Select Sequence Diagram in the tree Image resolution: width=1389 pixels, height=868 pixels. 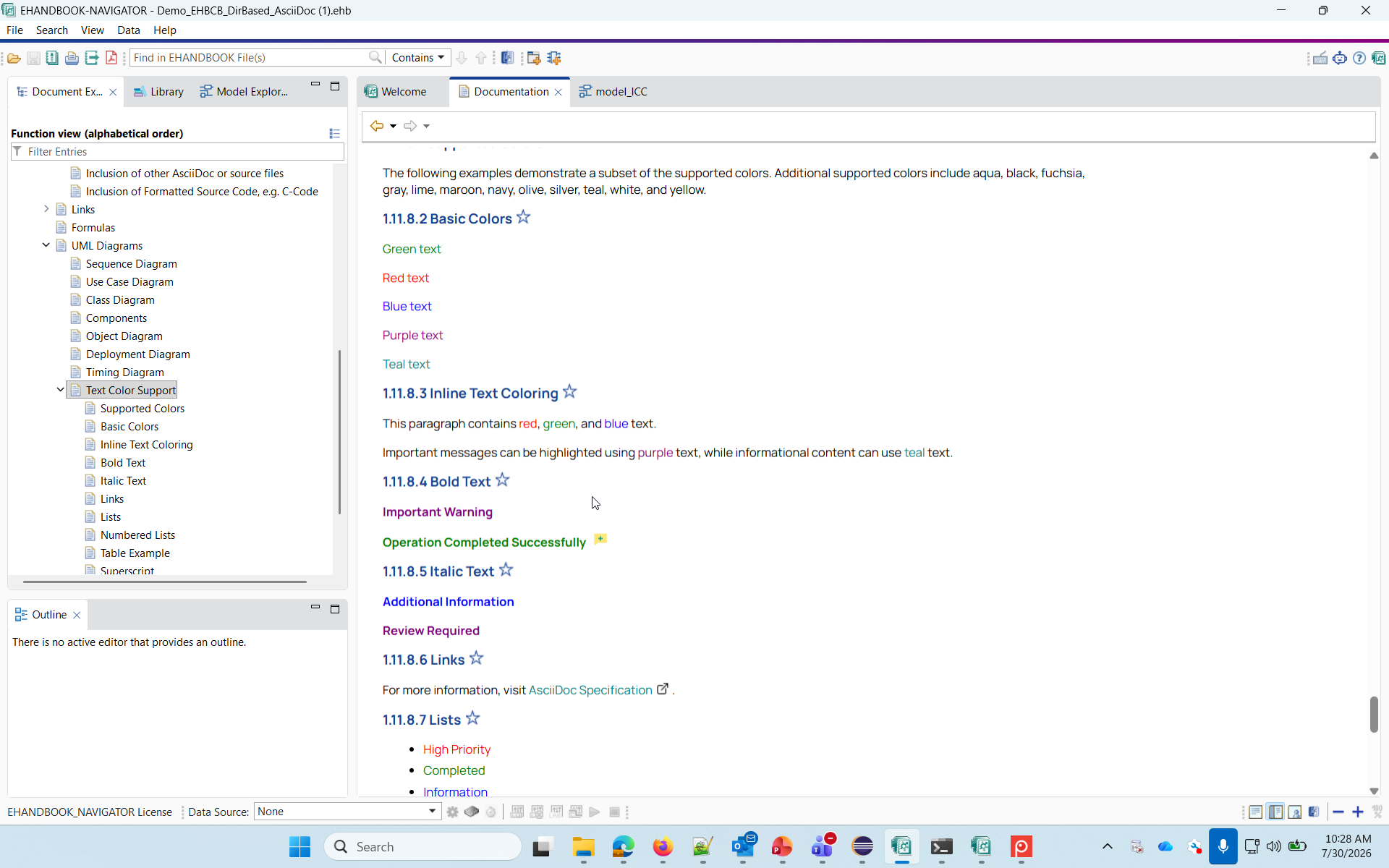click(x=131, y=264)
